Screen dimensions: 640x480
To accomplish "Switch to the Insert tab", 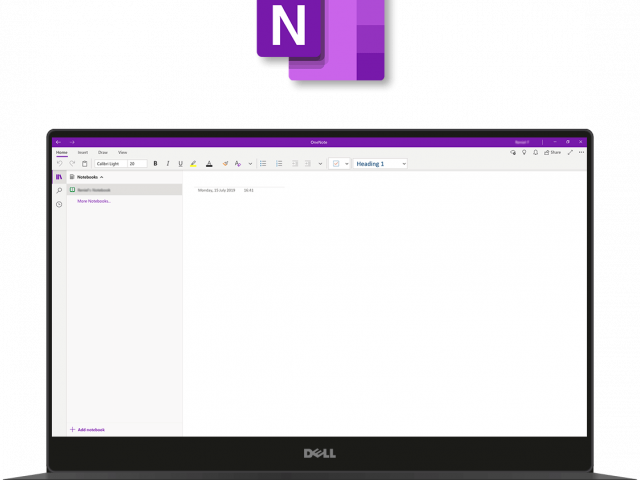I will click(82, 152).
